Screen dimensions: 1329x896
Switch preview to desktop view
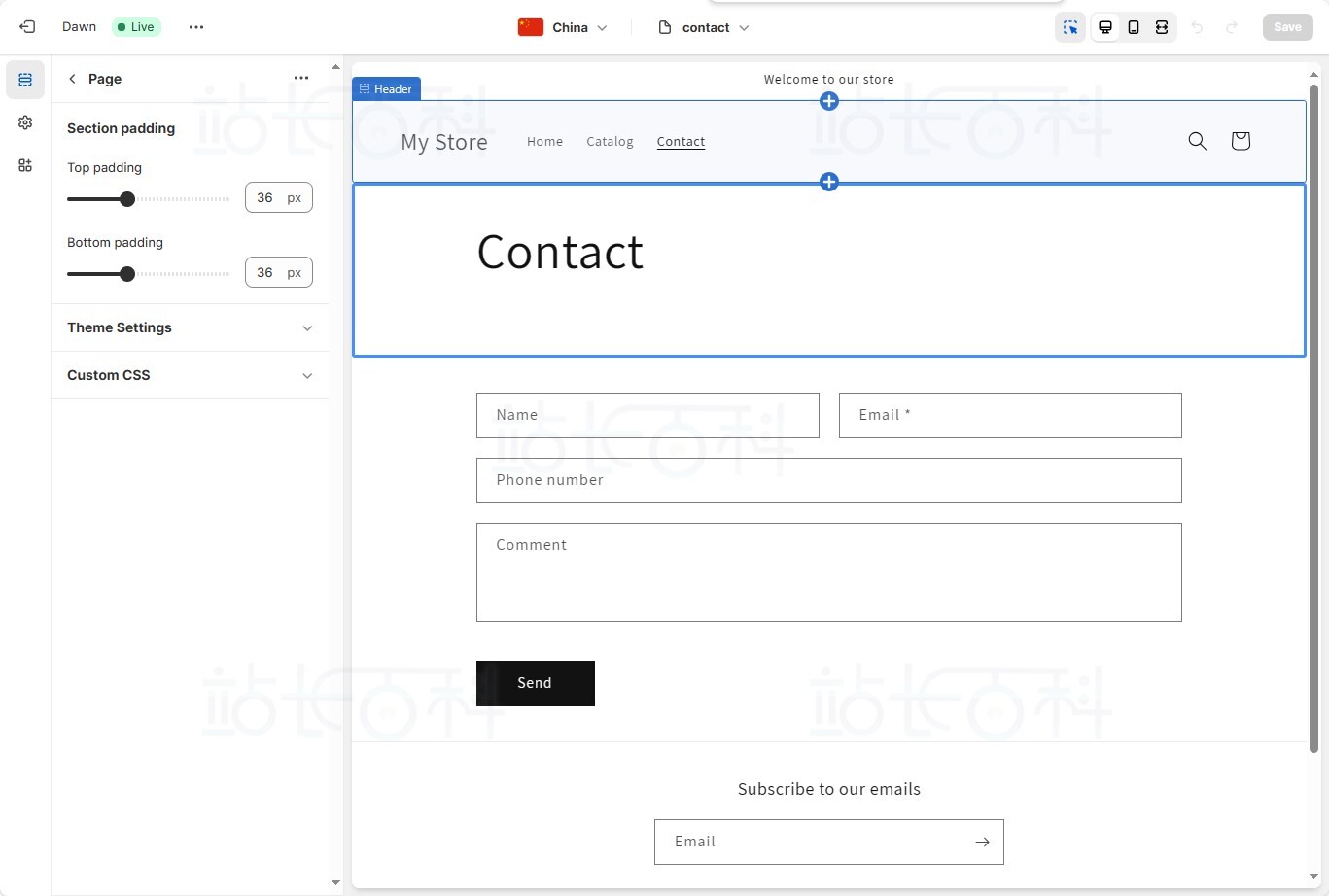coord(1104,26)
